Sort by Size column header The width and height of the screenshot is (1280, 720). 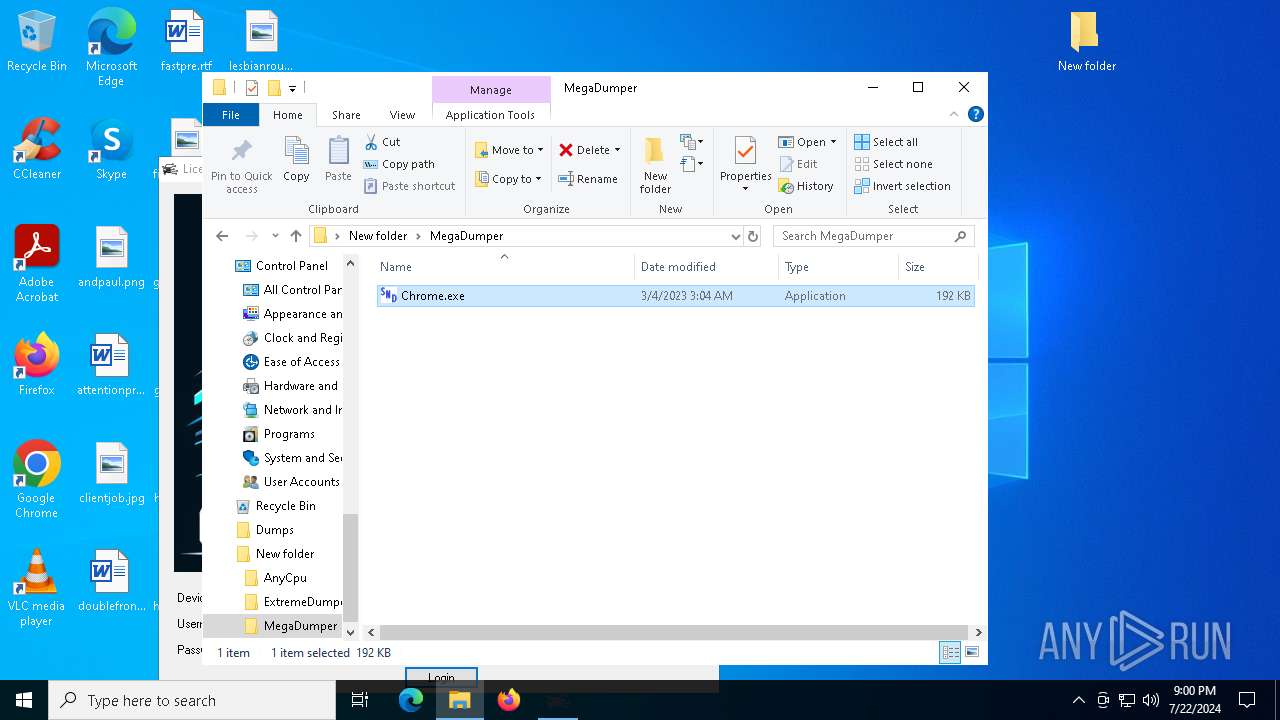point(937,267)
